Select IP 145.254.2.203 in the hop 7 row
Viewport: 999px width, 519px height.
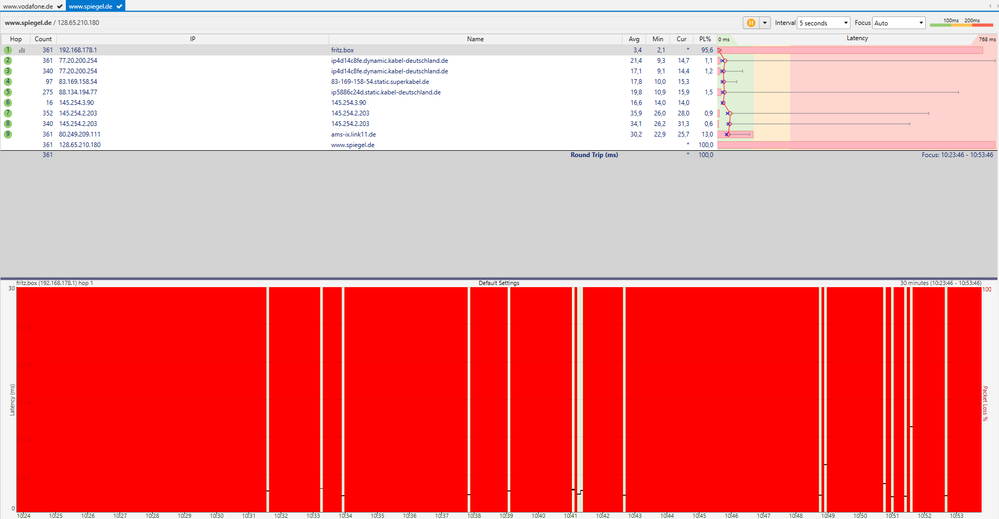tap(78, 113)
